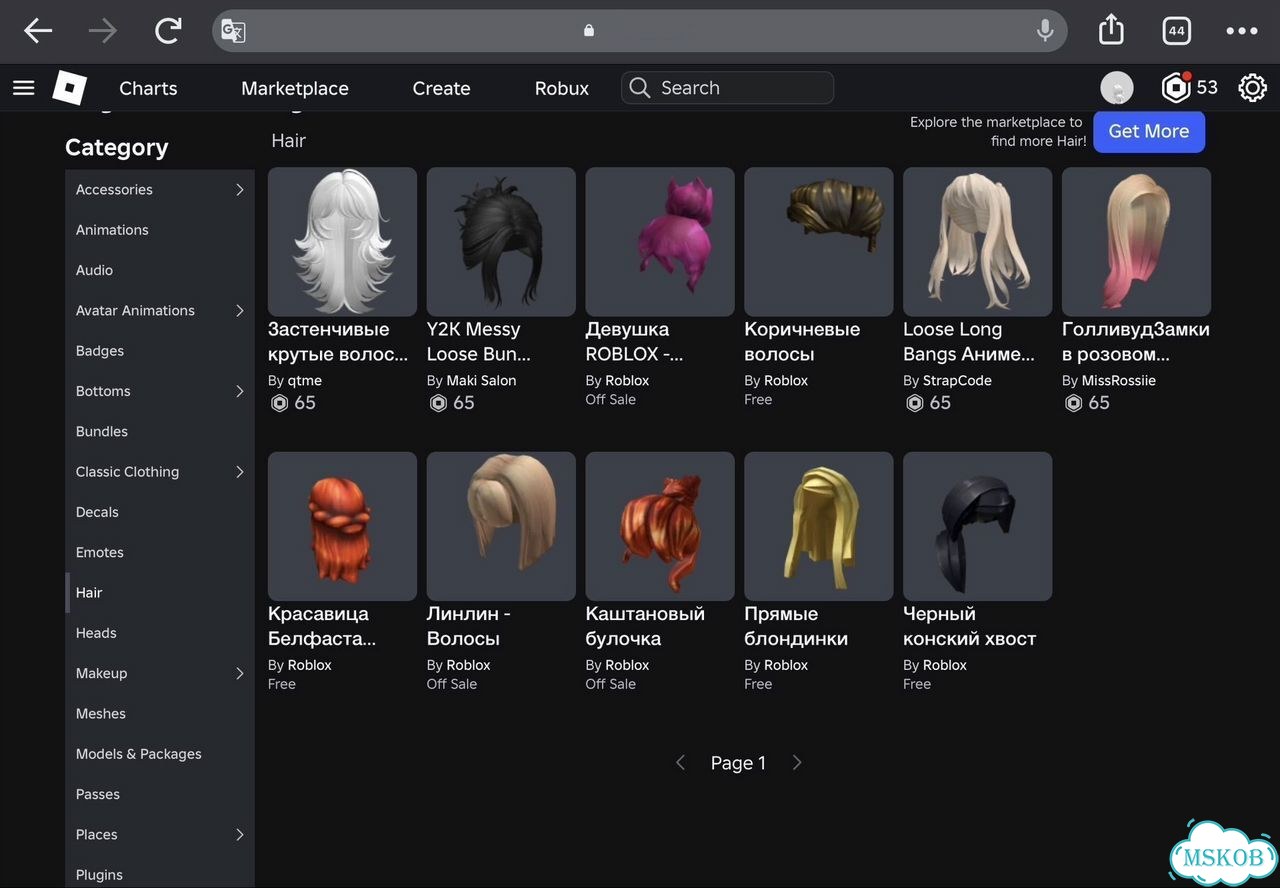This screenshot has height=888, width=1280.
Task: Open the Create nav item
Action: pyautogui.click(x=441, y=88)
